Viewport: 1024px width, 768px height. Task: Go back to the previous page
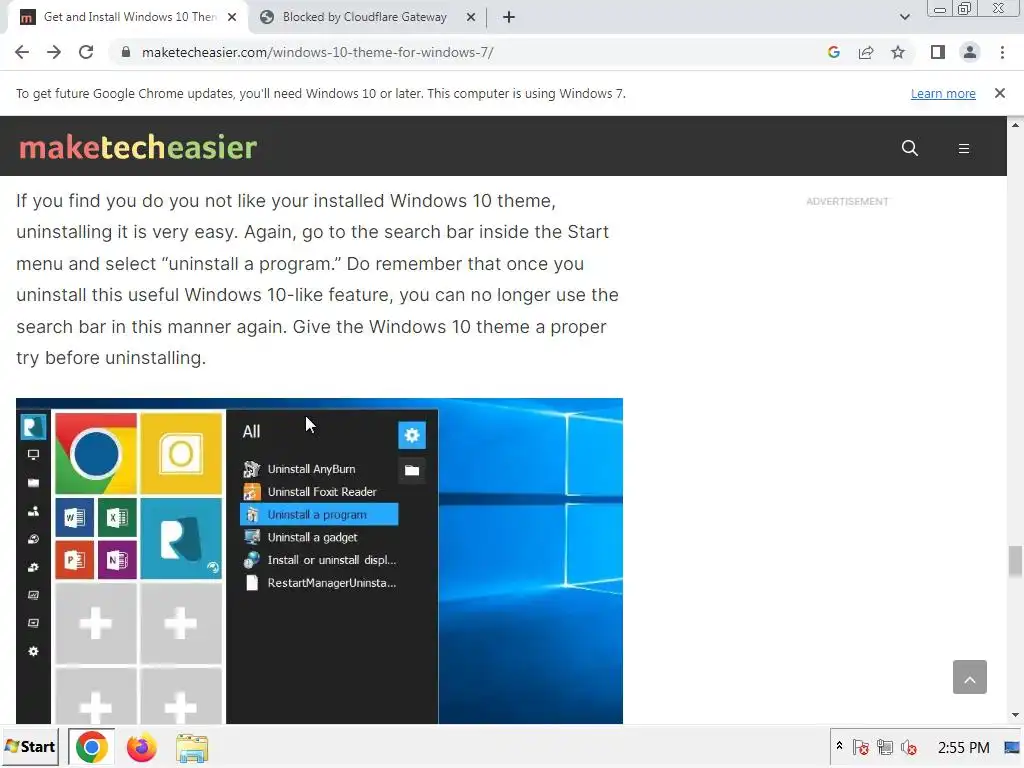(x=22, y=52)
